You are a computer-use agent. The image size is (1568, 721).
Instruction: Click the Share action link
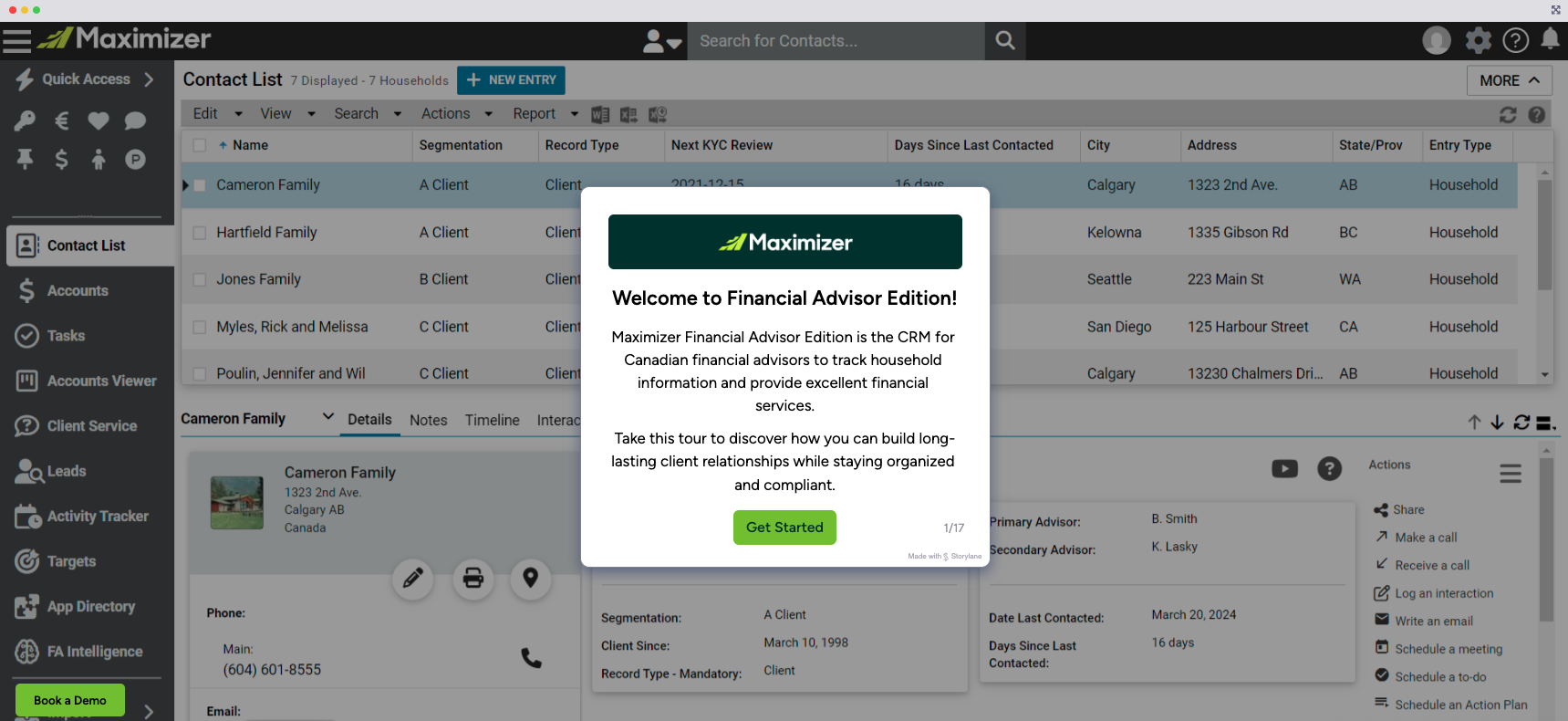point(1407,510)
